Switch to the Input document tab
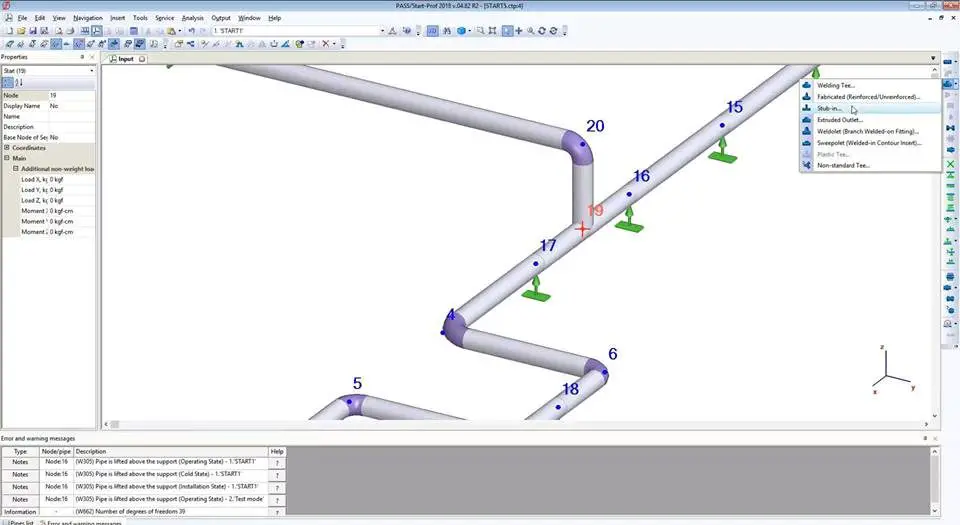This screenshot has height=525, width=960. pyautogui.click(x=126, y=59)
